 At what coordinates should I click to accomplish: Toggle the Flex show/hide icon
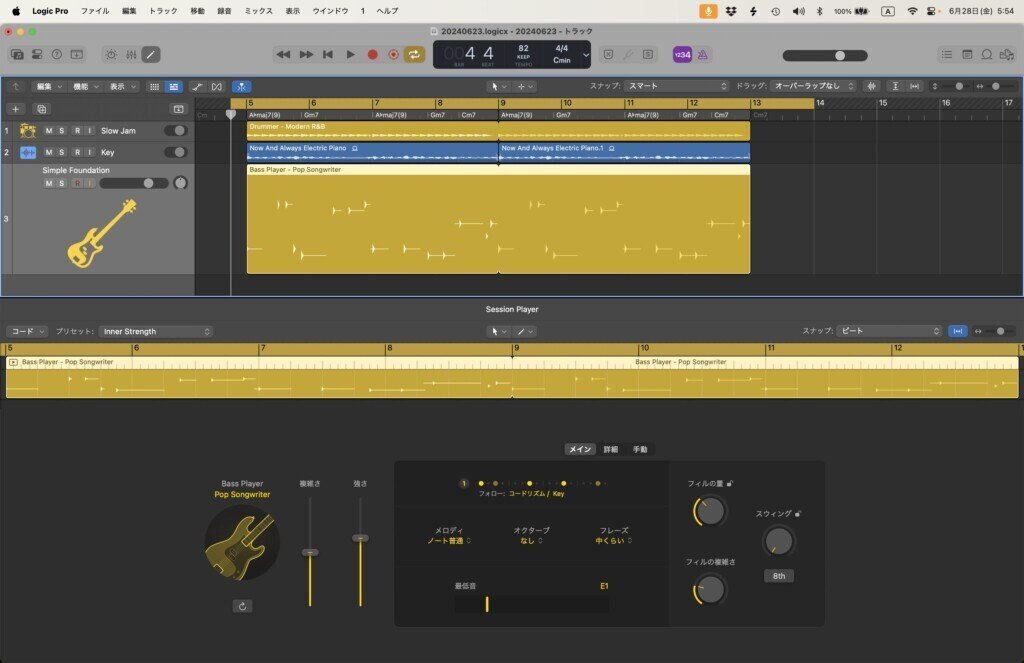(x=217, y=87)
